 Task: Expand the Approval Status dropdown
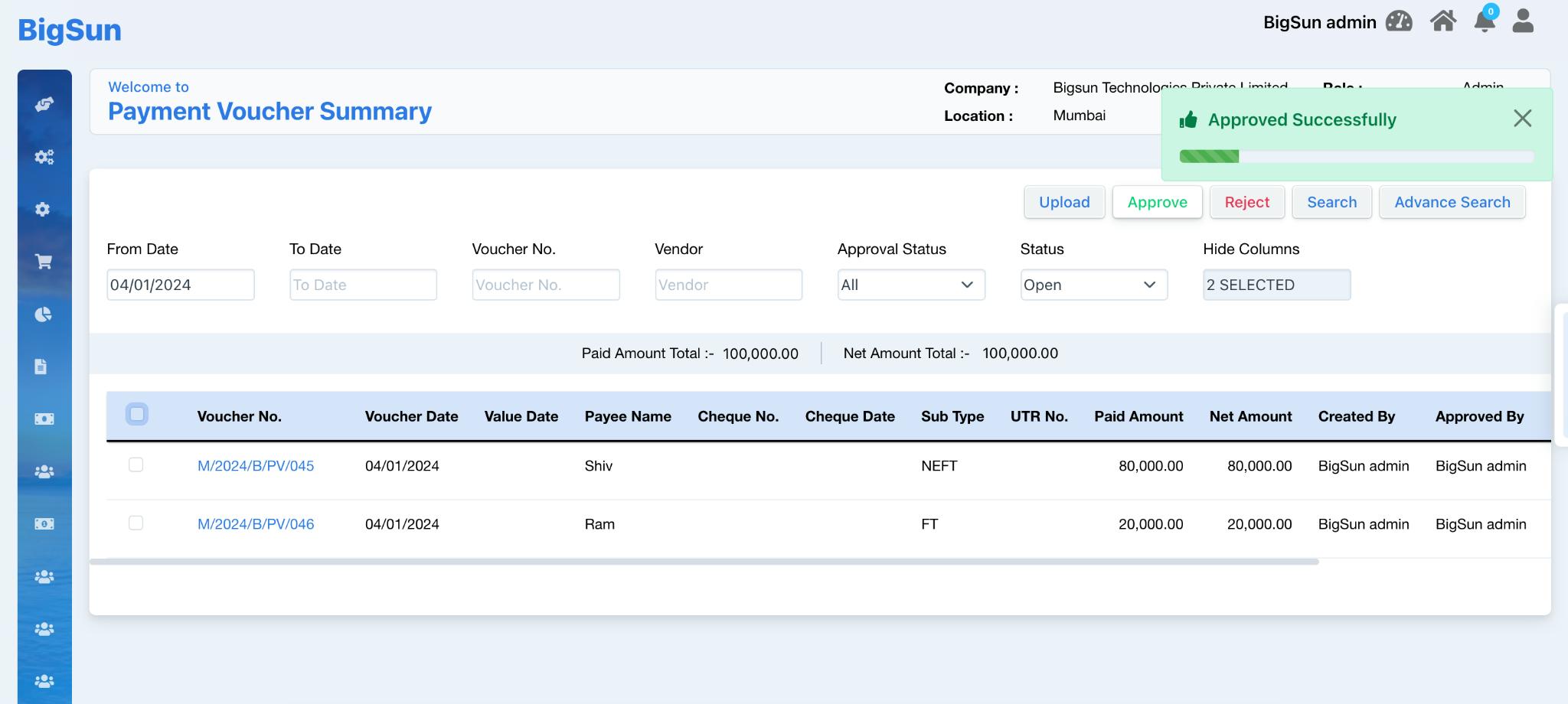(x=911, y=285)
